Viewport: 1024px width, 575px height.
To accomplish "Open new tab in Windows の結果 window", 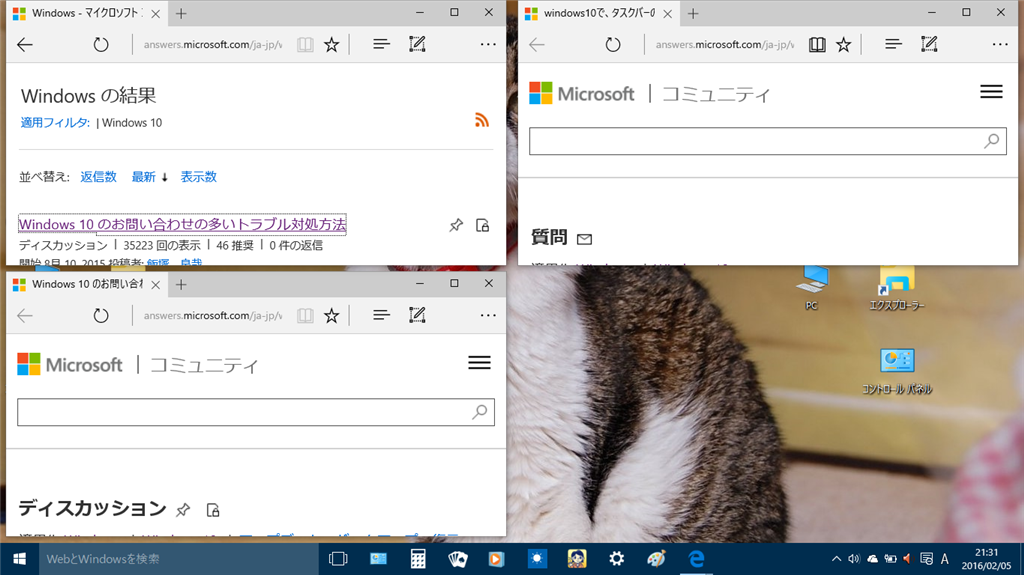I will (181, 13).
